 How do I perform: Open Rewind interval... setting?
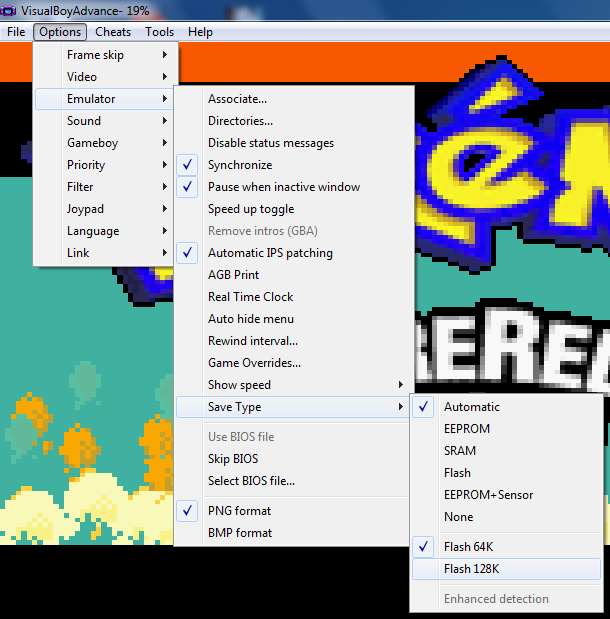coord(293,341)
